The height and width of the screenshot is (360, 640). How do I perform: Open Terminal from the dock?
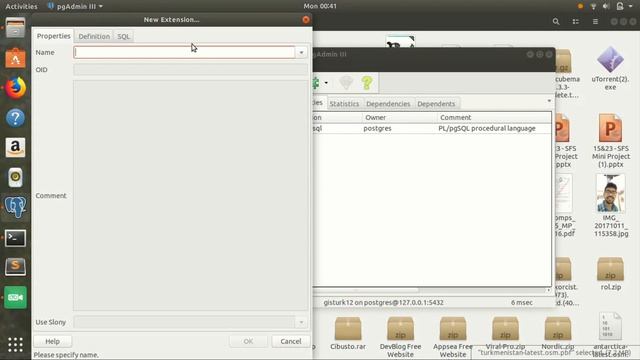[x=15, y=238]
